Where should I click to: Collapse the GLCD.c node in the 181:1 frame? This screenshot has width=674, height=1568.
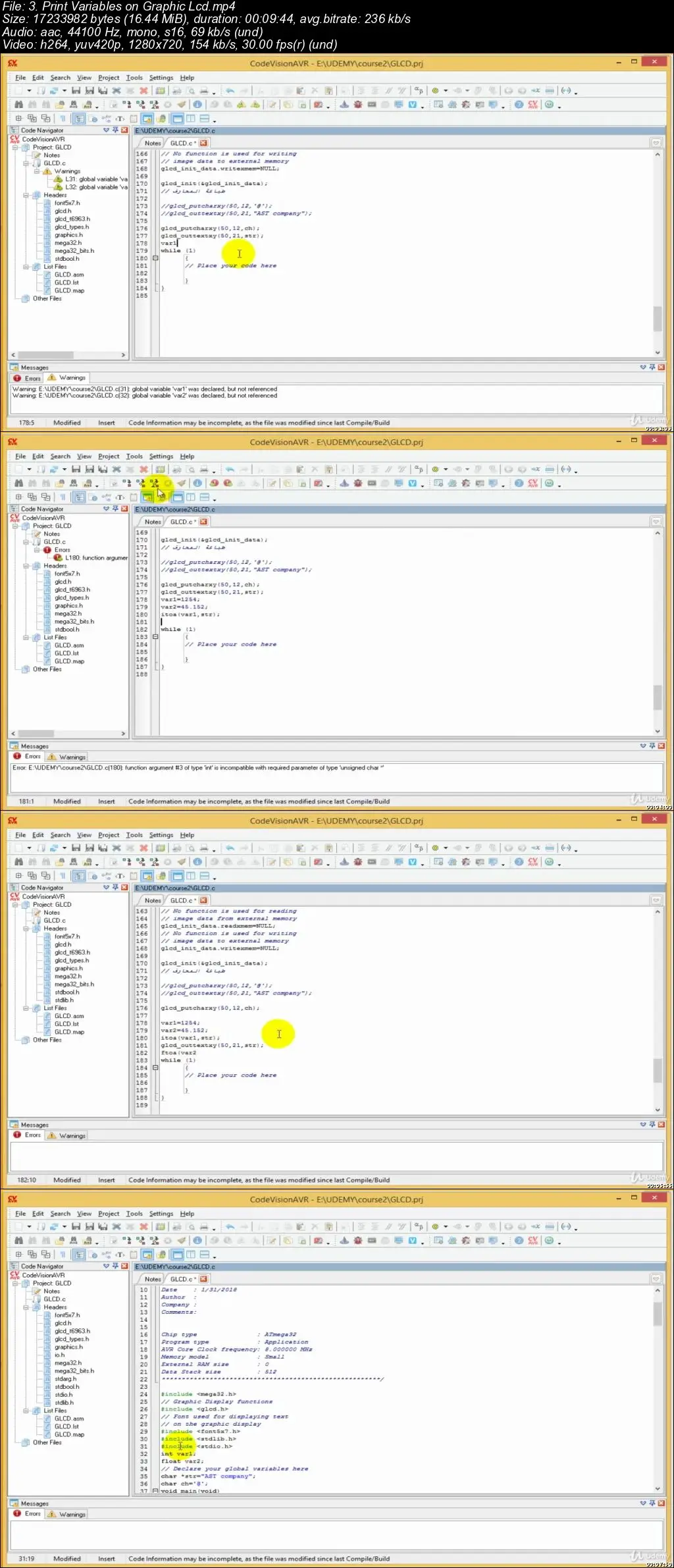click(26, 542)
